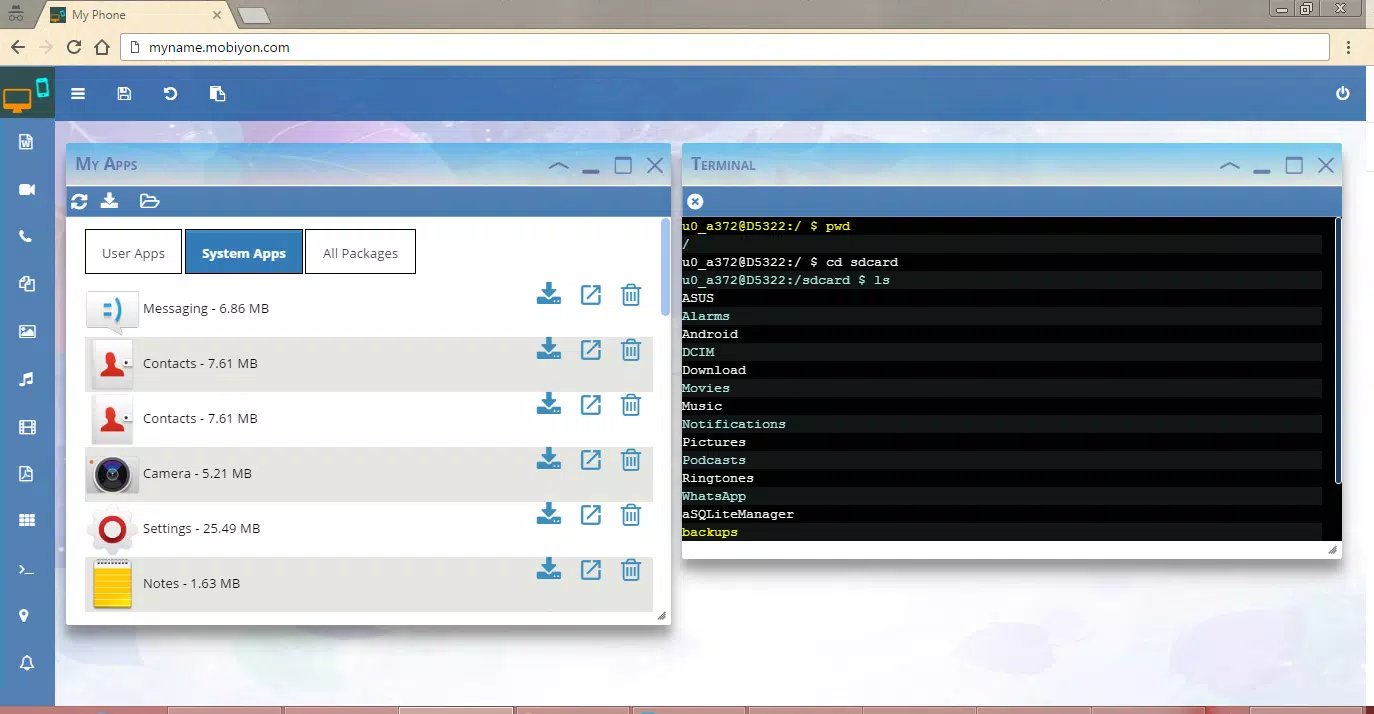Refresh the My Apps list
Viewport: 1374px width, 714px height.
pos(79,201)
